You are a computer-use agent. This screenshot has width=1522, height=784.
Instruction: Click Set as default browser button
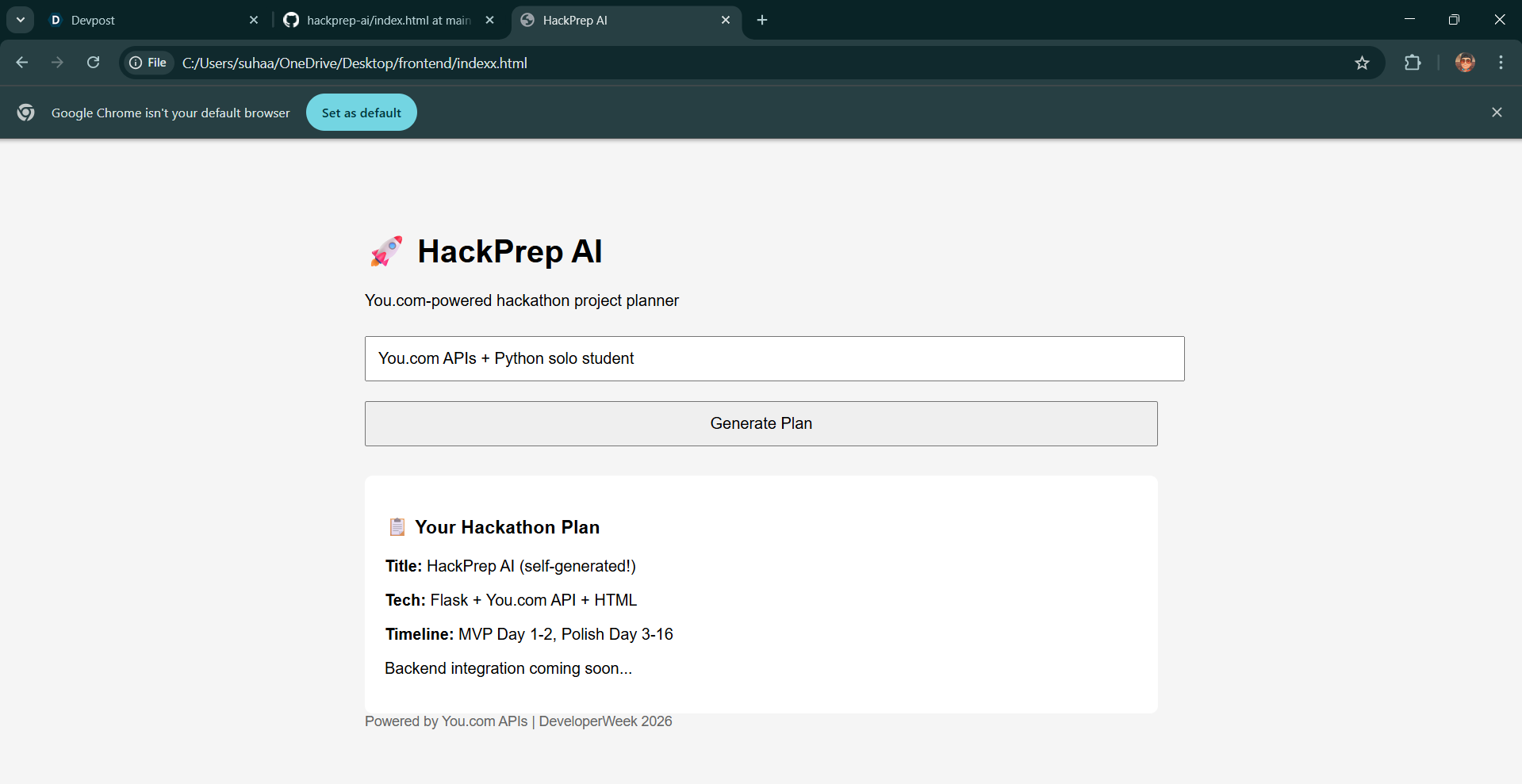(x=362, y=113)
